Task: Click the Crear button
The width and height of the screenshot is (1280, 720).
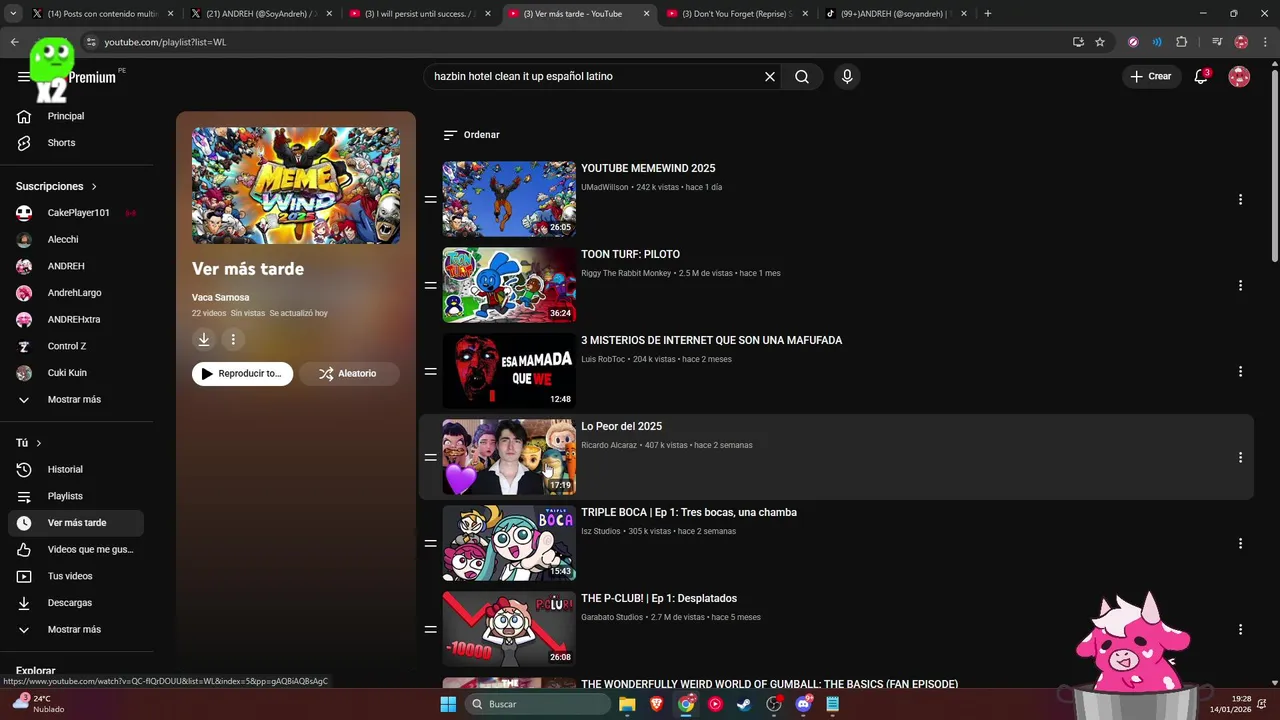Action: coord(1151,77)
